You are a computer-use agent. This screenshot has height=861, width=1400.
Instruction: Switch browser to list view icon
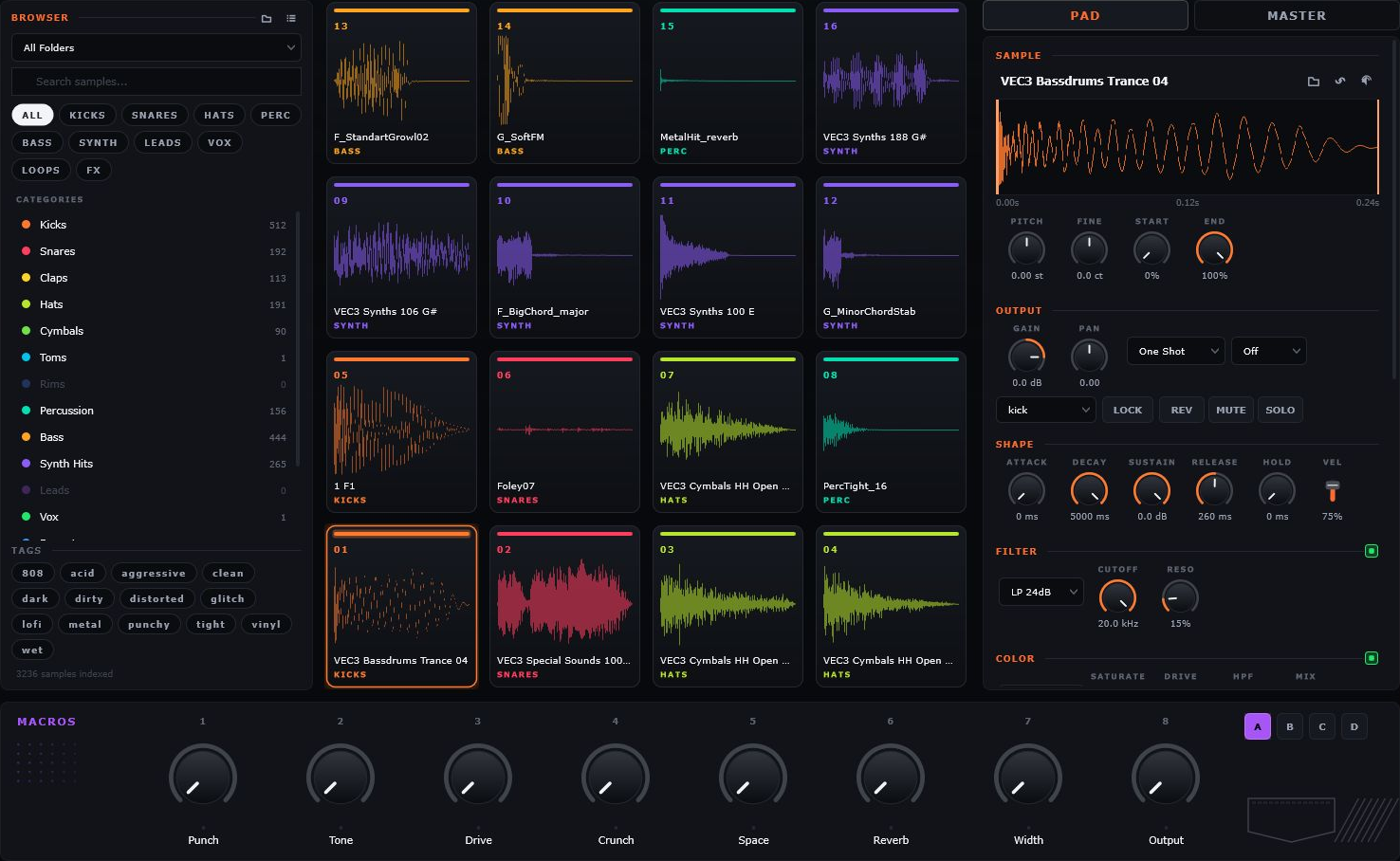point(291,18)
